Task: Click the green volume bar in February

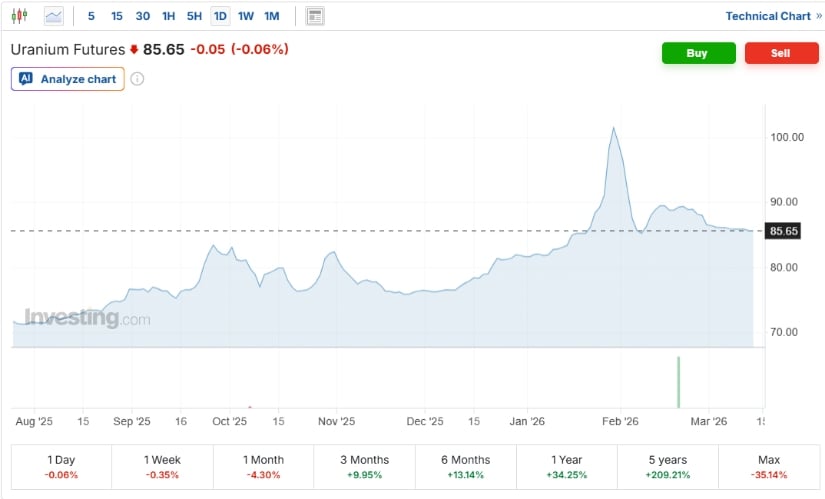Action: (x=679, y=382)
